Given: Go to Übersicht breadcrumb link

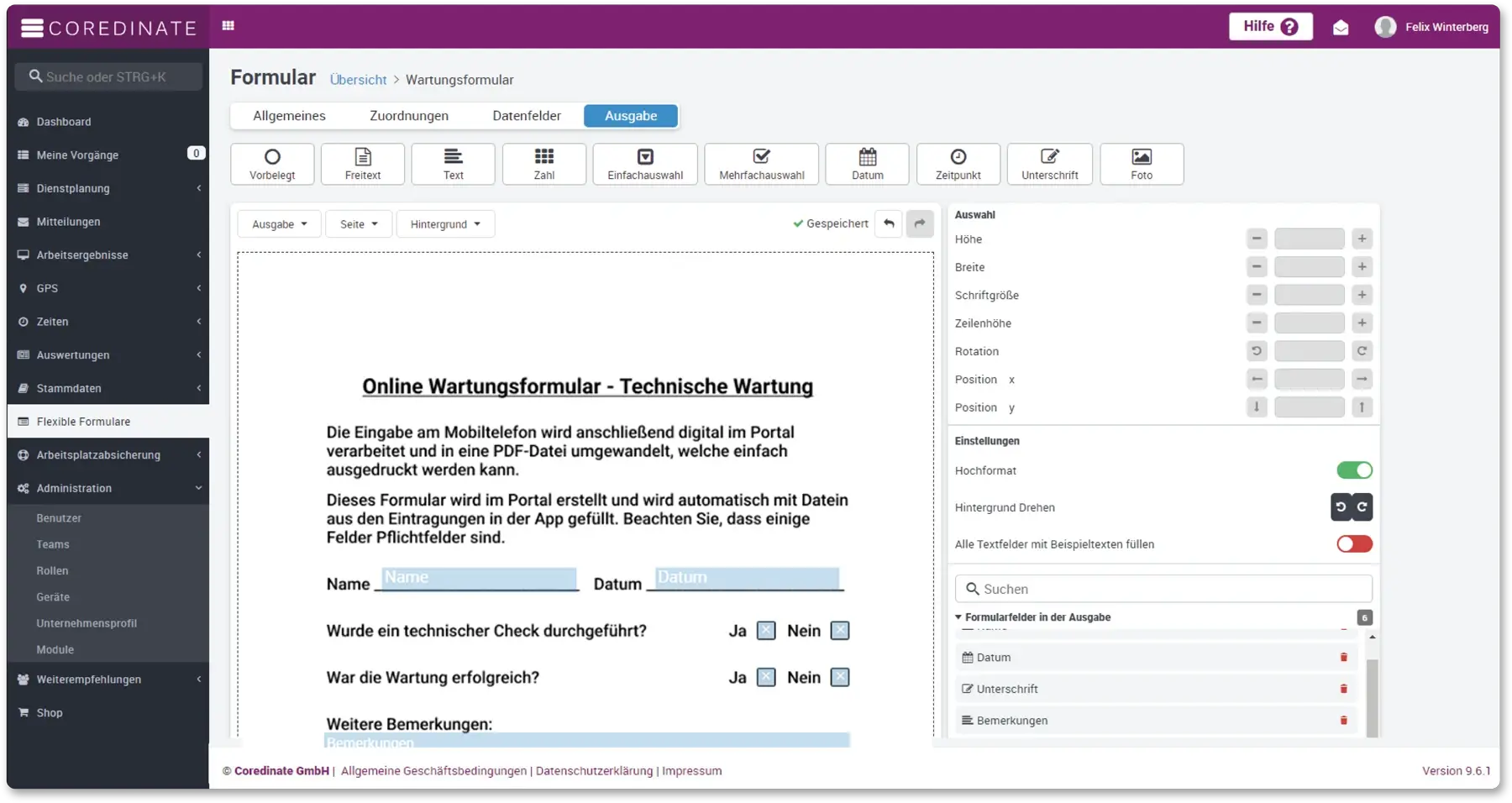Looking at the screenshot, I should [x=358, y=80].
